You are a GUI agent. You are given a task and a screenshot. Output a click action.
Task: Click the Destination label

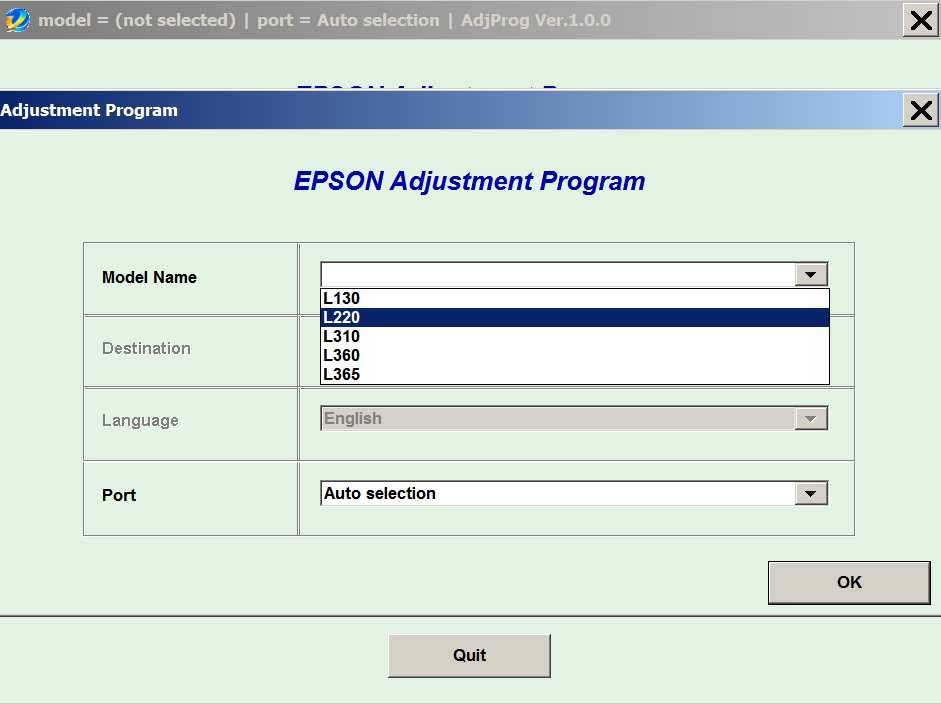(x=146, y=349)
